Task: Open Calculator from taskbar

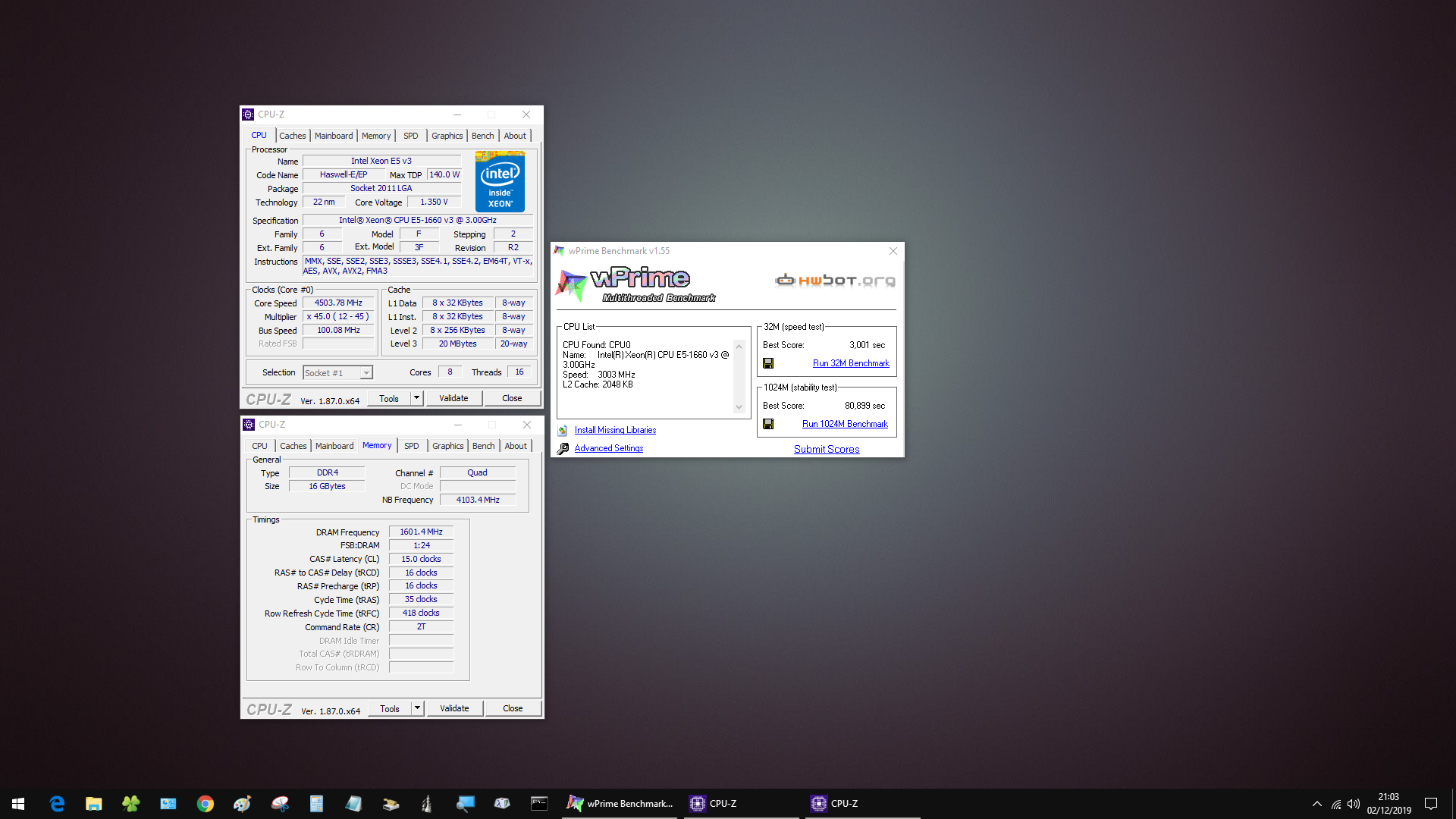Action: [x=317, y=804]
